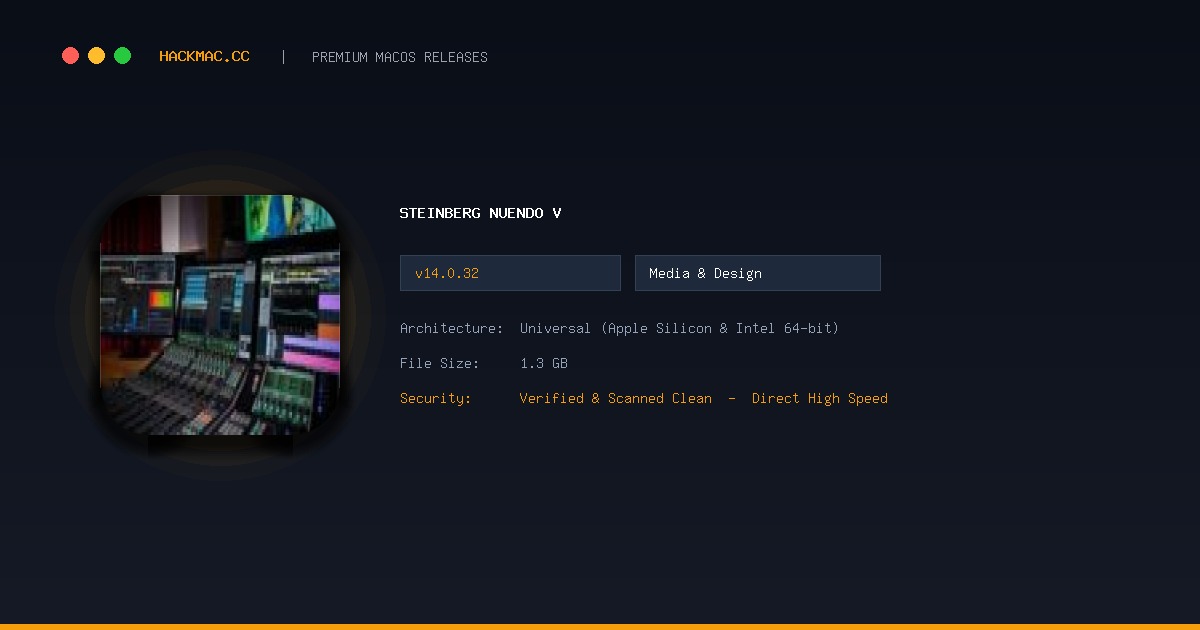Click the Direct High Speed text
This screenshot has height=630, width=1200.
(820, 398)
